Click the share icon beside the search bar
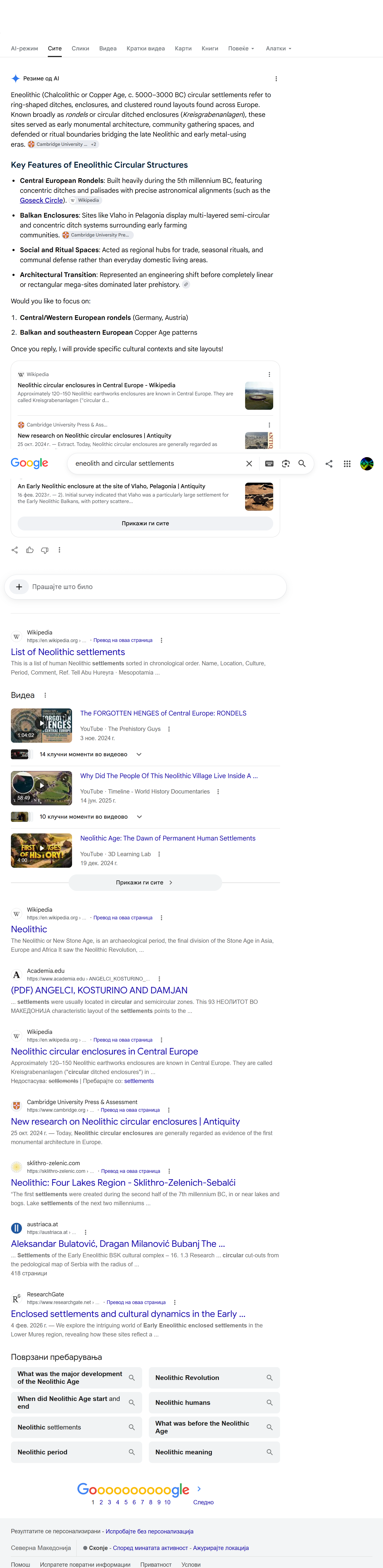Viewport: 383px width, 1568px height. coord(329,464)
